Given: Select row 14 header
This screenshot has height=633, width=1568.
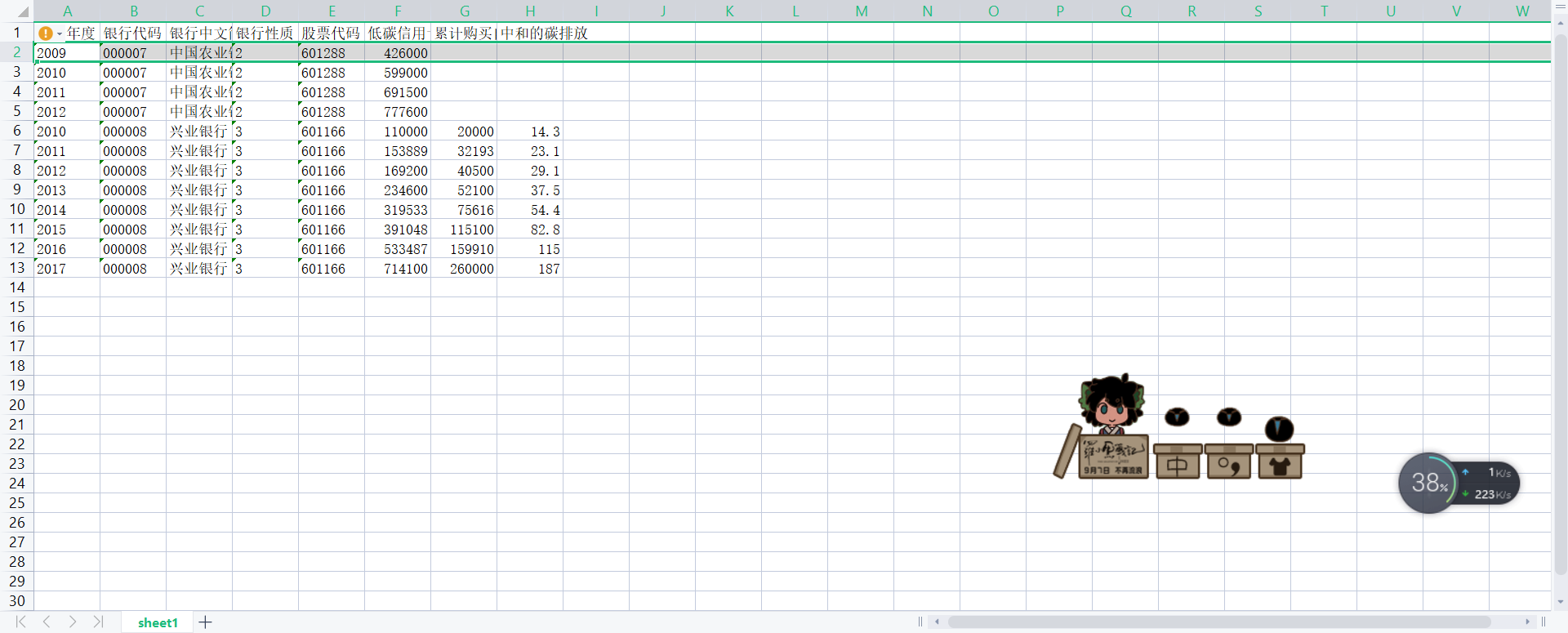Looking at the screenshot, I should click(x=17, y=288).
